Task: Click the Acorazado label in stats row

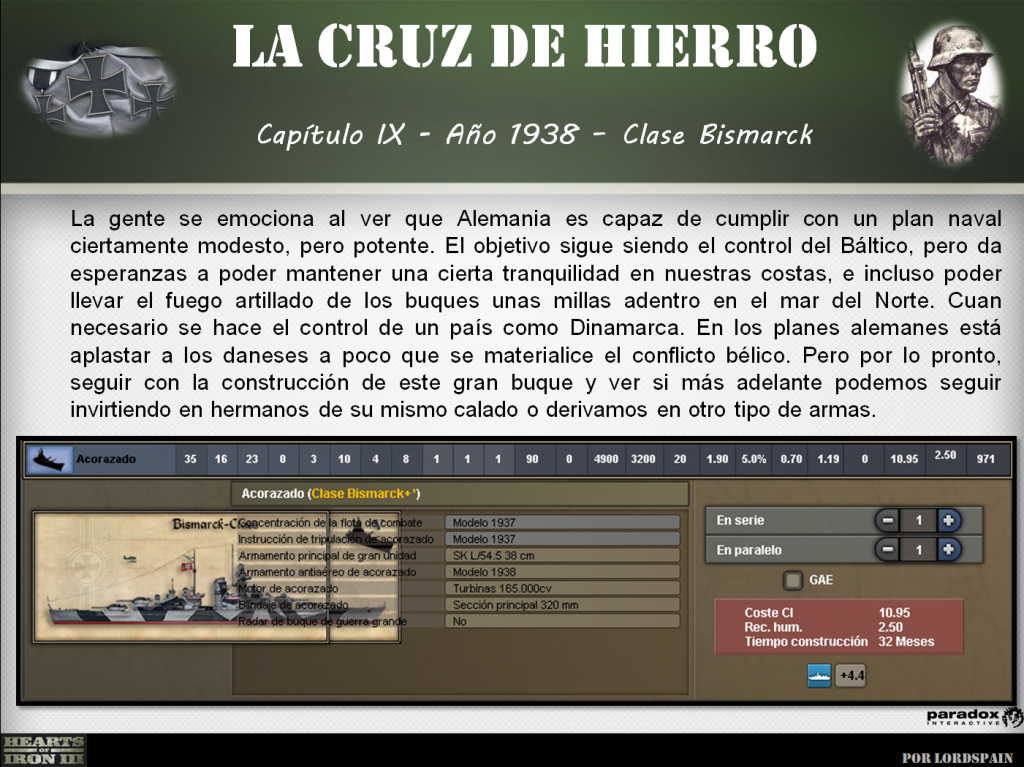Action: point(106,459)
